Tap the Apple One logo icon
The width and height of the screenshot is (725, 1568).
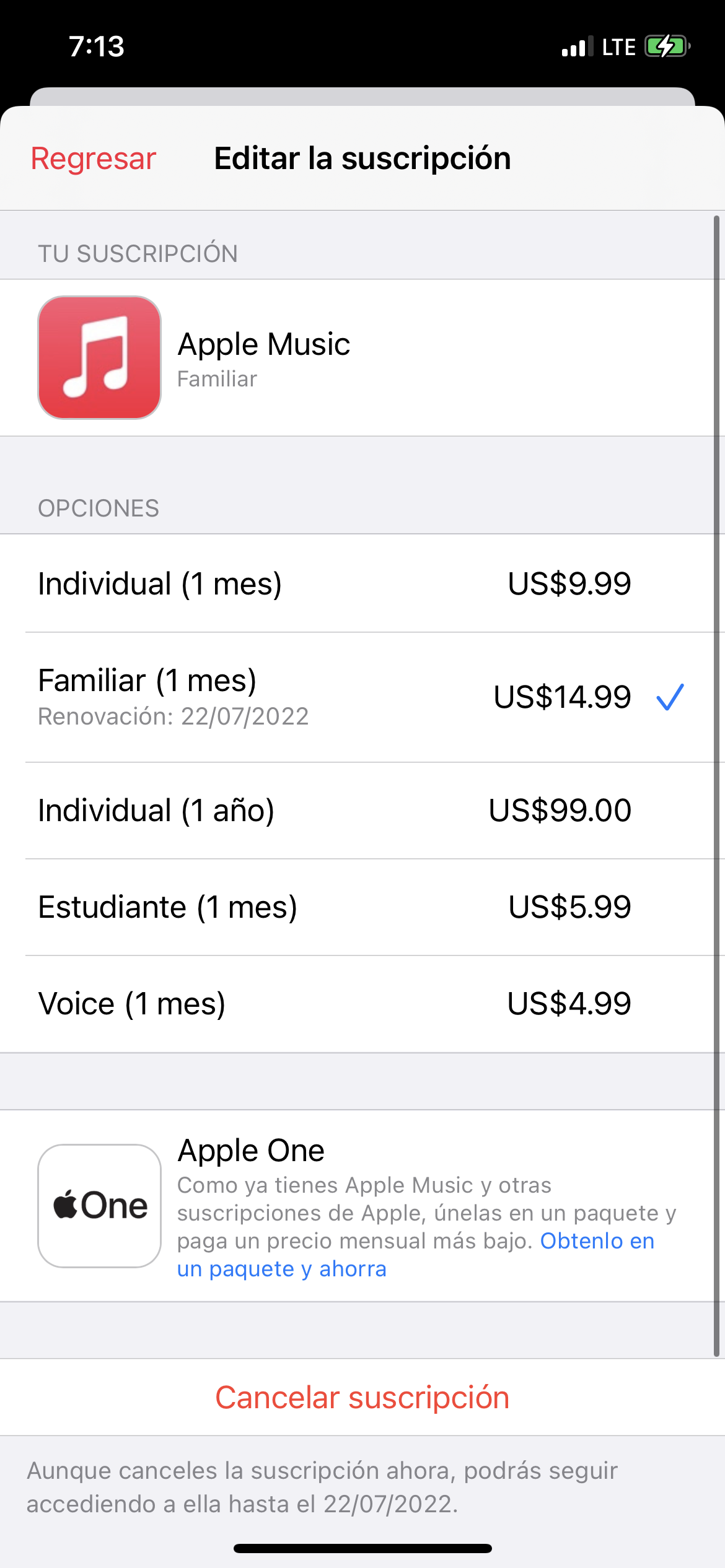(x=99, y=1205)
